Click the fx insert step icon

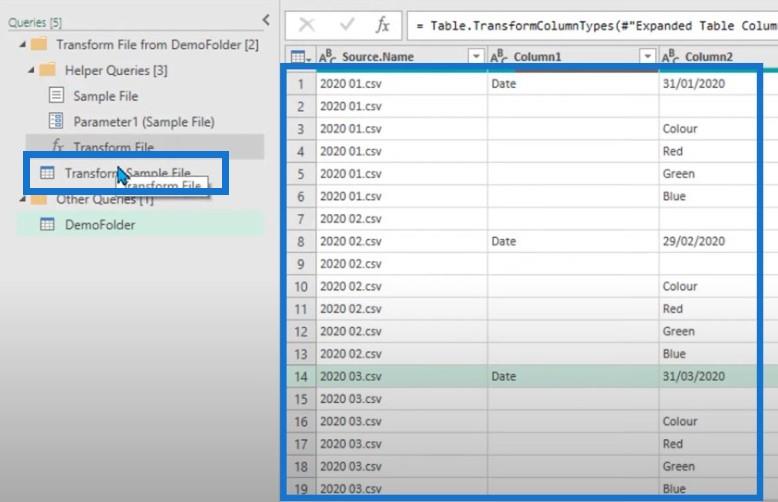(x=382, y=24)
